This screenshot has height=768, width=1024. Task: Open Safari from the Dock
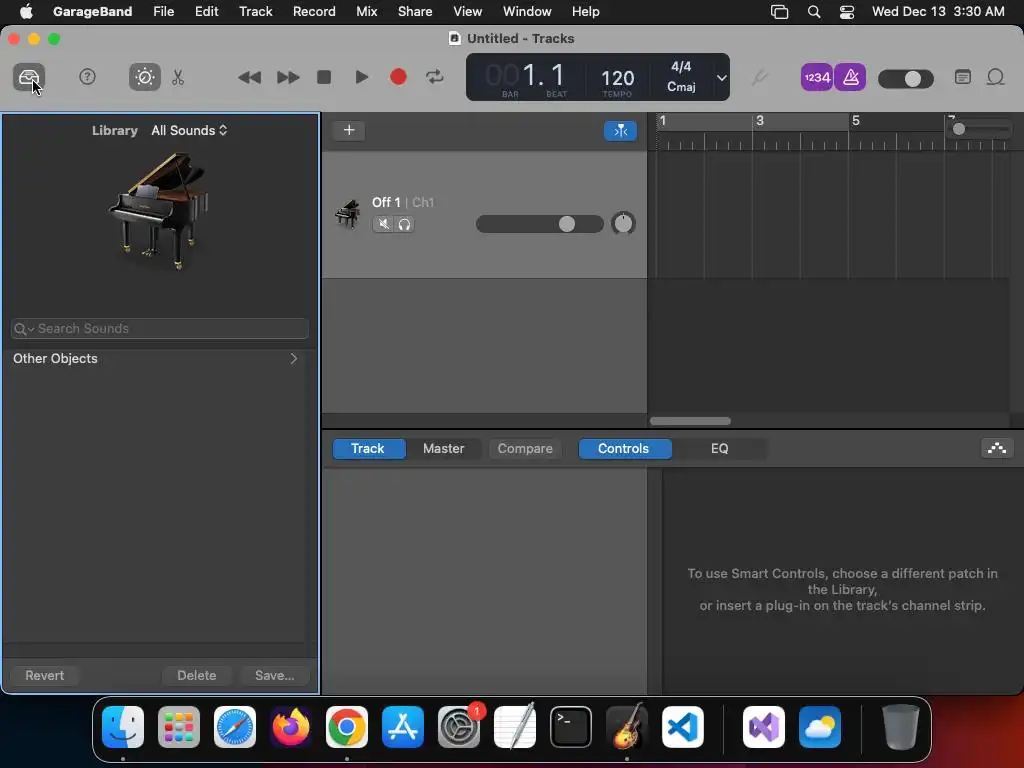235,727
